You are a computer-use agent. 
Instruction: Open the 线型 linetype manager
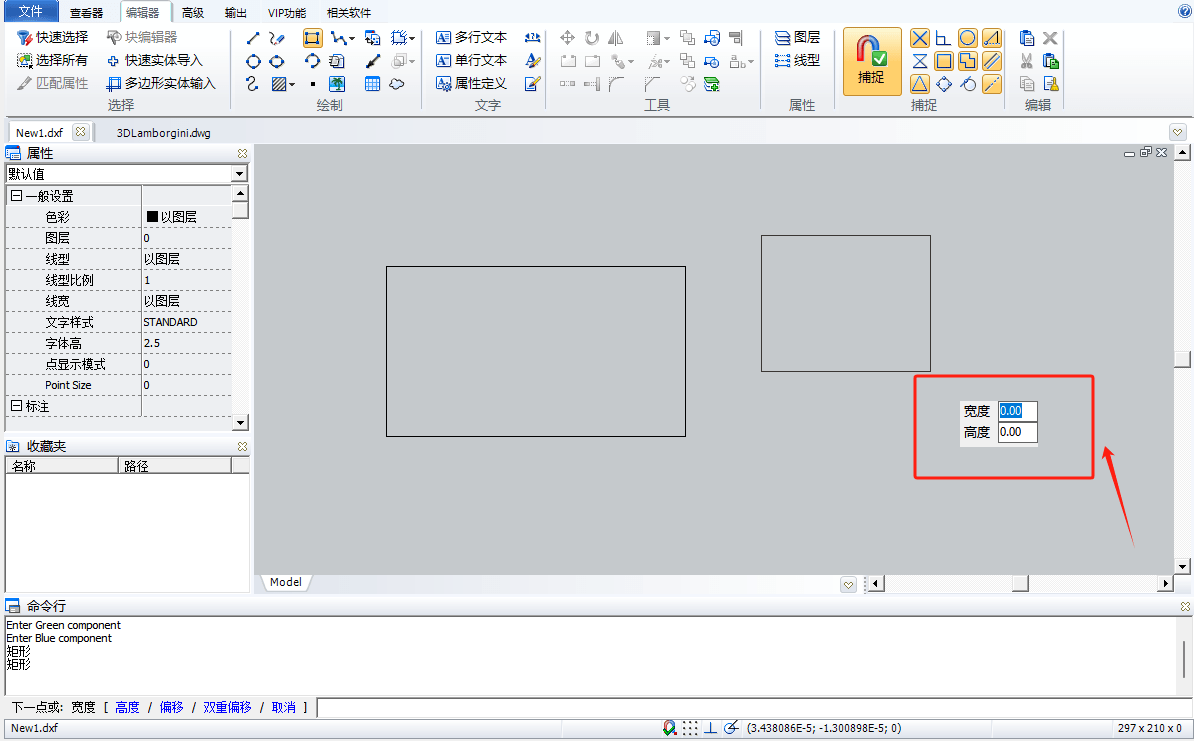tap(797, 60)
